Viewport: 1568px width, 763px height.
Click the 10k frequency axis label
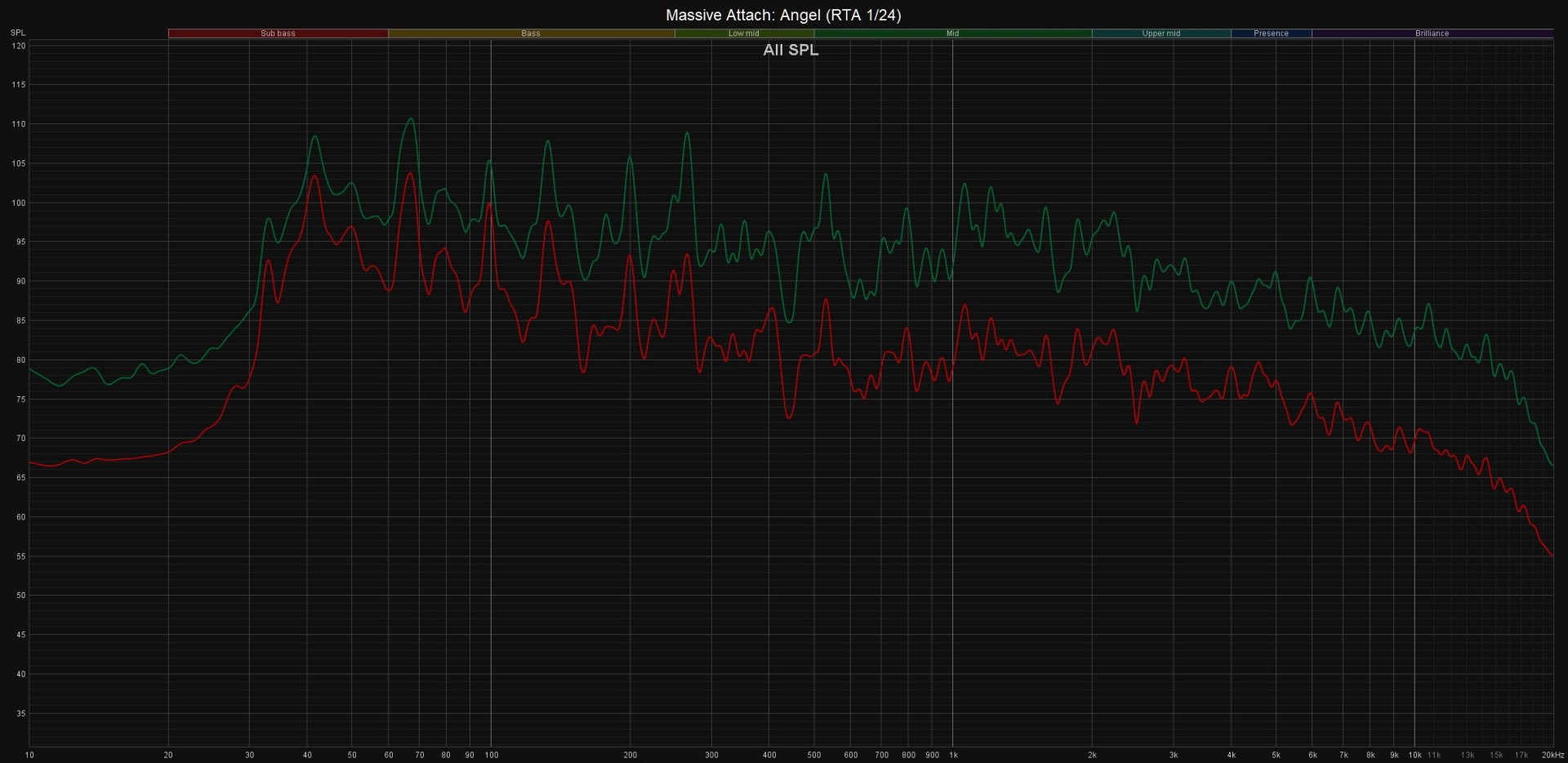pos(1414,755)
